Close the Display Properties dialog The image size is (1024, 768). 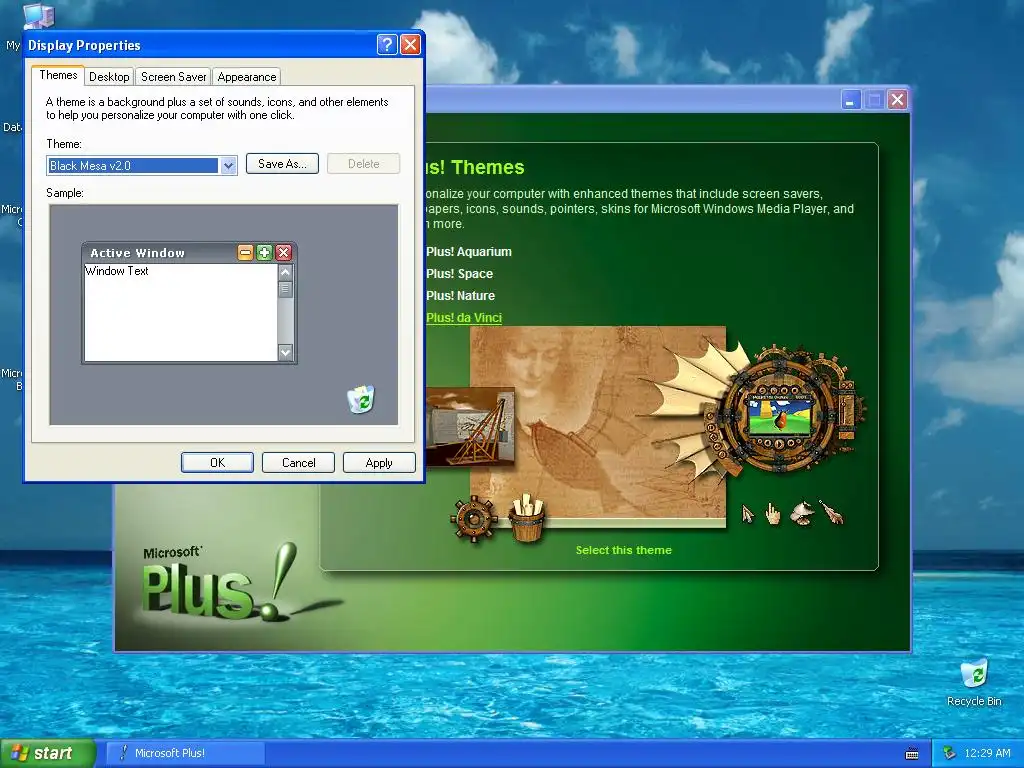click(x=410, y=44)
